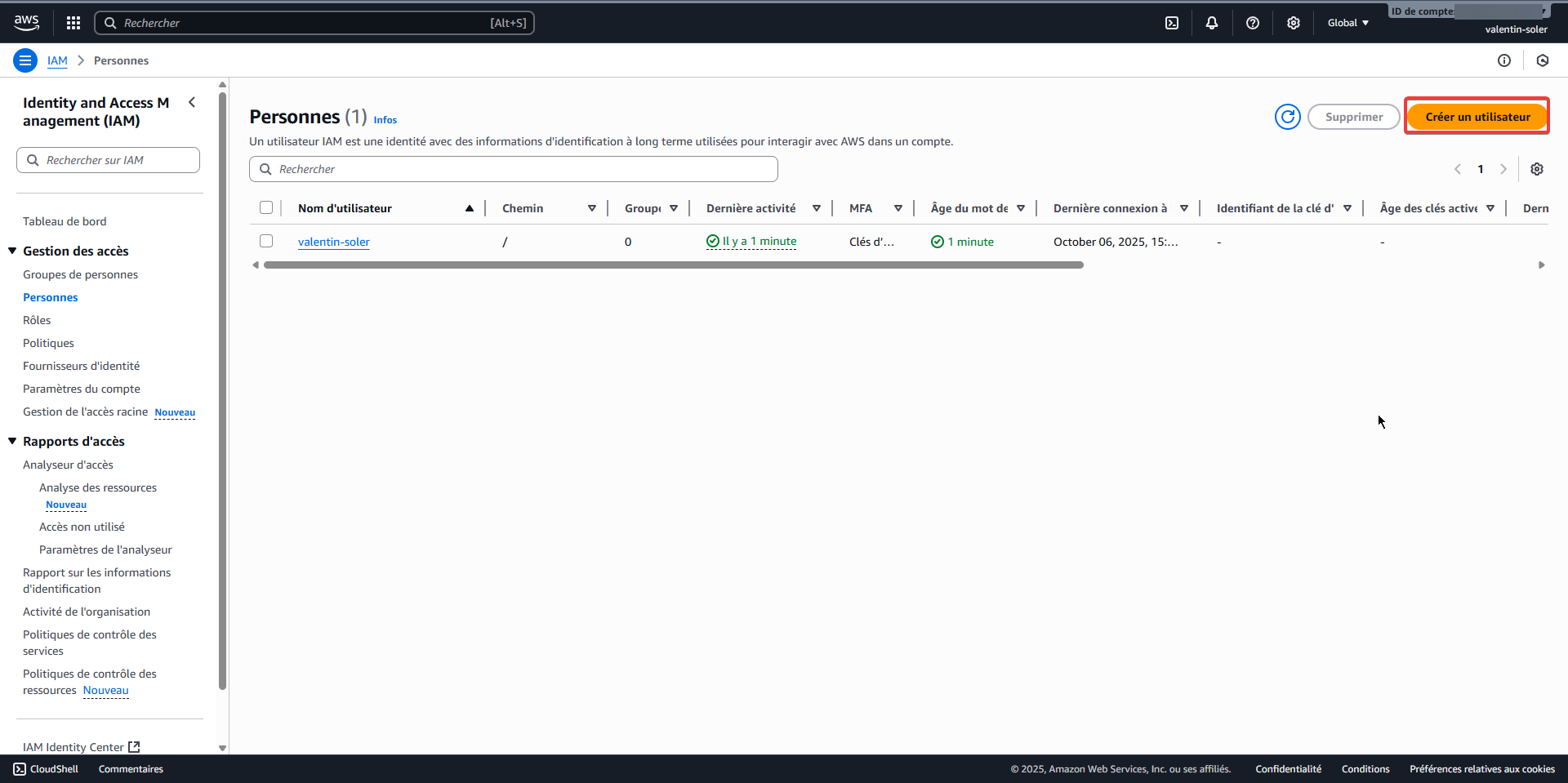The width and height of the screenshot is (1568, 783).
Task: Open the Chemin column filter dropdown
Action: 592,207
